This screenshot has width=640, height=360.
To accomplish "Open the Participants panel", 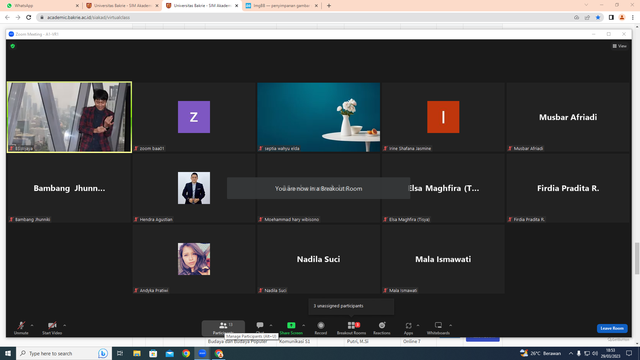I will point(223,328).
